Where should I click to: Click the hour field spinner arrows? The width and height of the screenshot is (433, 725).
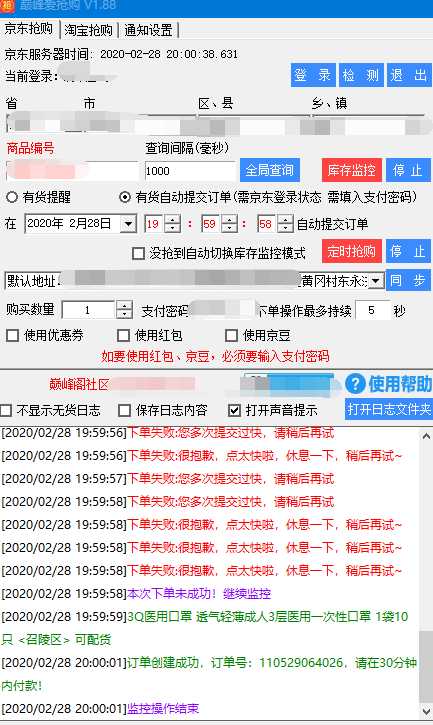tap(173, 224)
